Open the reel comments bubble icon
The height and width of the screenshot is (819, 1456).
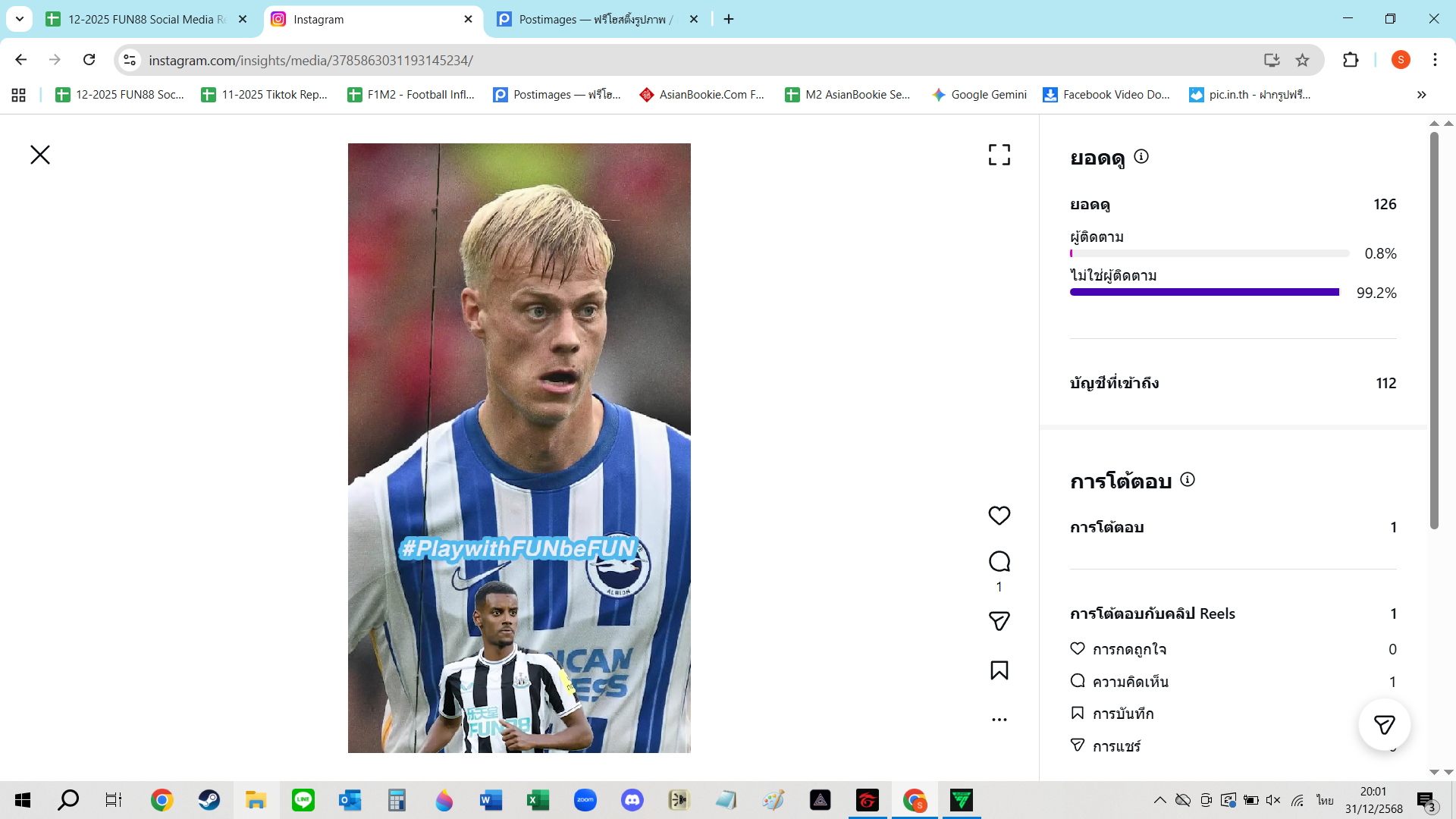pyautogui.click(x=999, y=562)
